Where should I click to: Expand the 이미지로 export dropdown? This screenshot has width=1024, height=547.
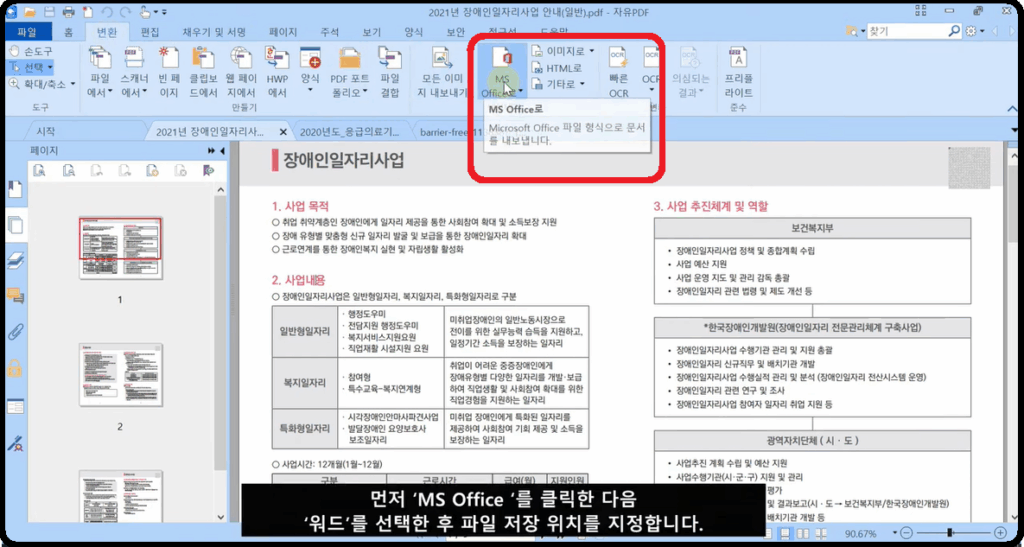tap(563, 50)
